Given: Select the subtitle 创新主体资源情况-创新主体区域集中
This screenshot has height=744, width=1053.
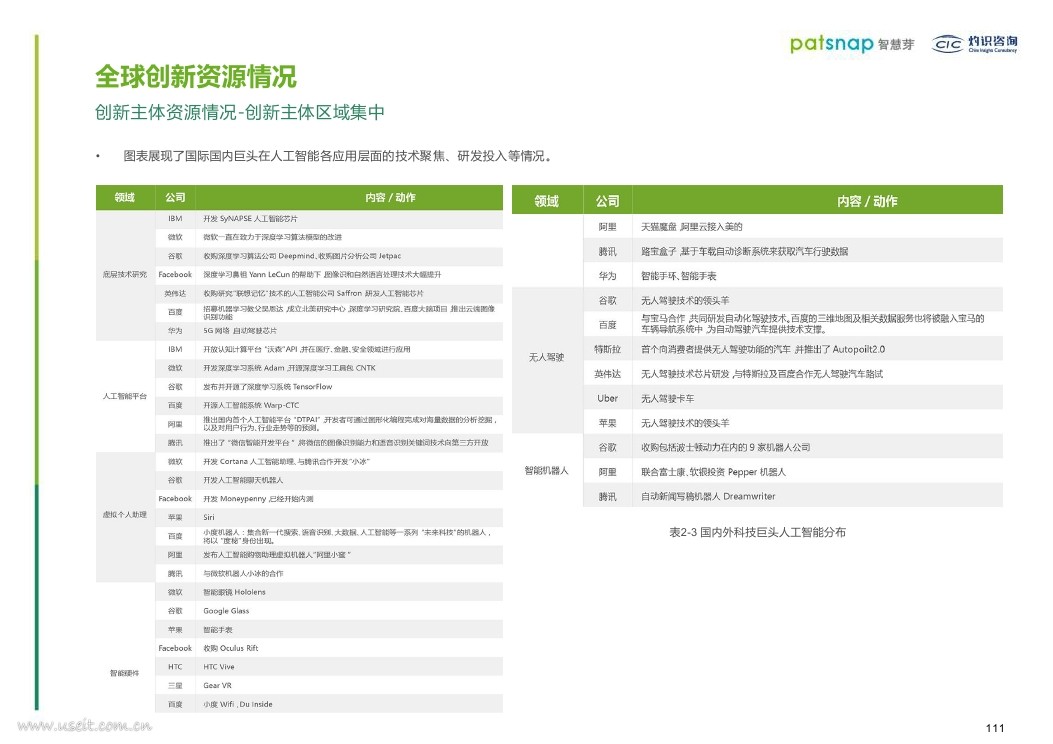Looking at the screenshot, I should tap(240, 112).
